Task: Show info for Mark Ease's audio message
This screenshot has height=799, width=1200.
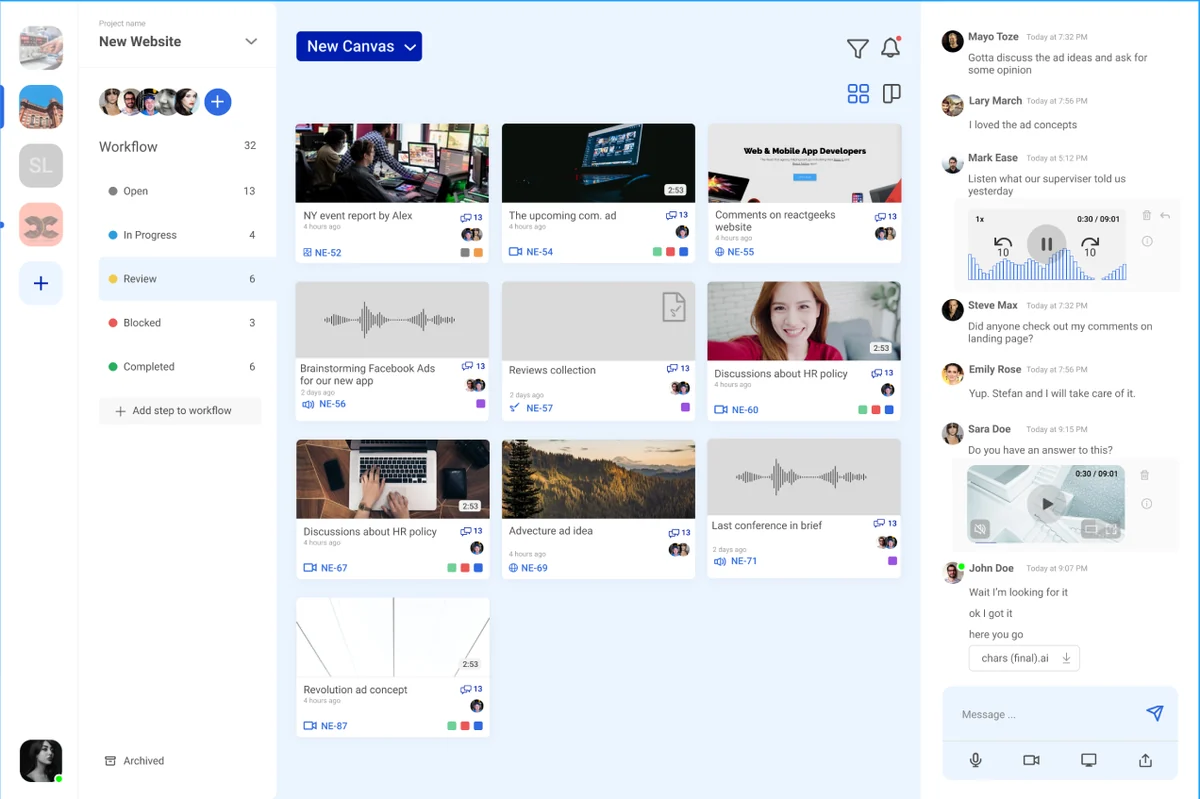Action: (1147, 241)
